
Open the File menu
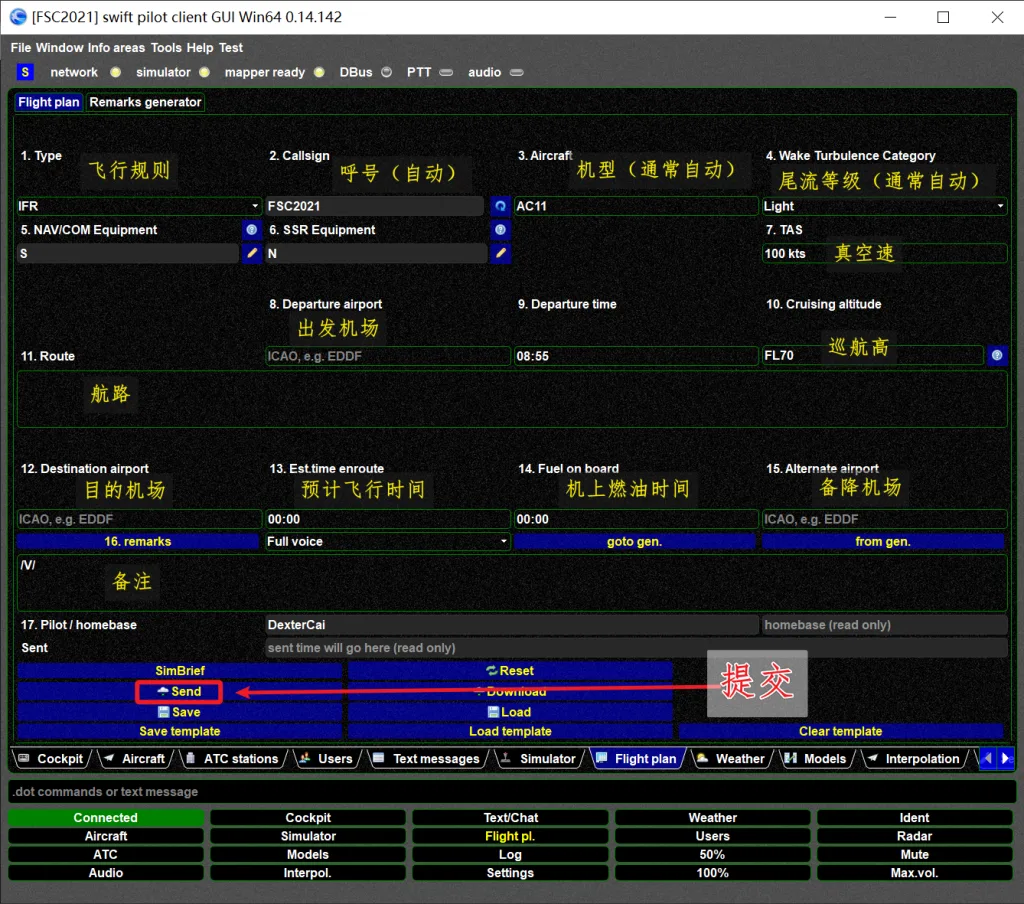[x=21, y=48]
